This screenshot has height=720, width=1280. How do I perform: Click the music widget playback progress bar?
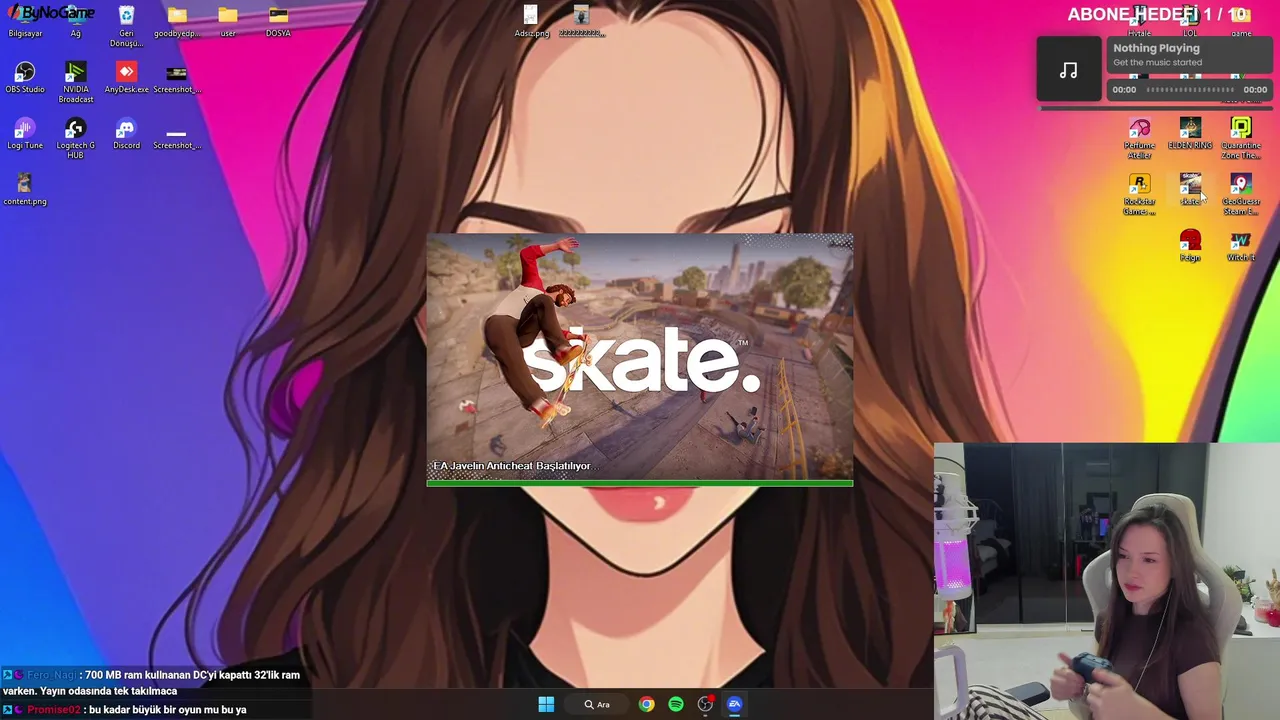pos(1190,90)
